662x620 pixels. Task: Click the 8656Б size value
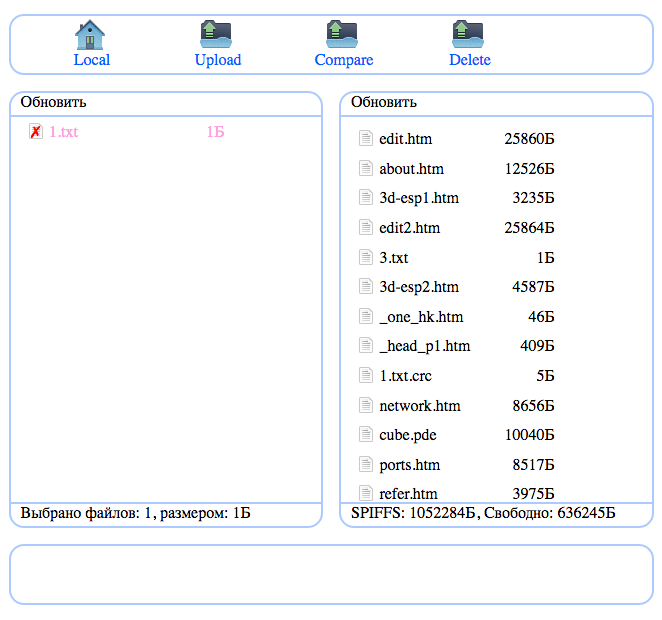tap(533, 406)
